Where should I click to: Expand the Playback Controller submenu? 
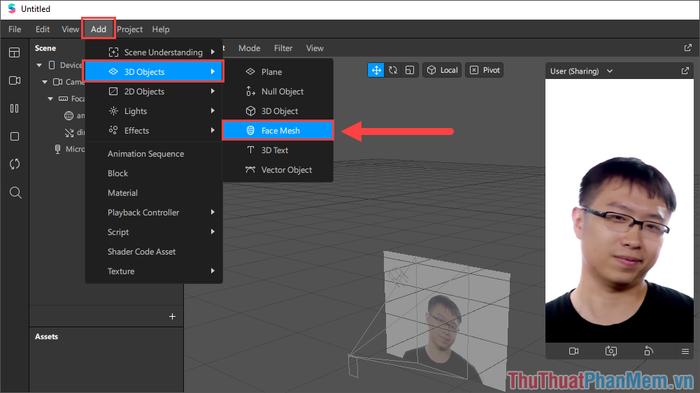pyautogui.click(x=154, y=213)
